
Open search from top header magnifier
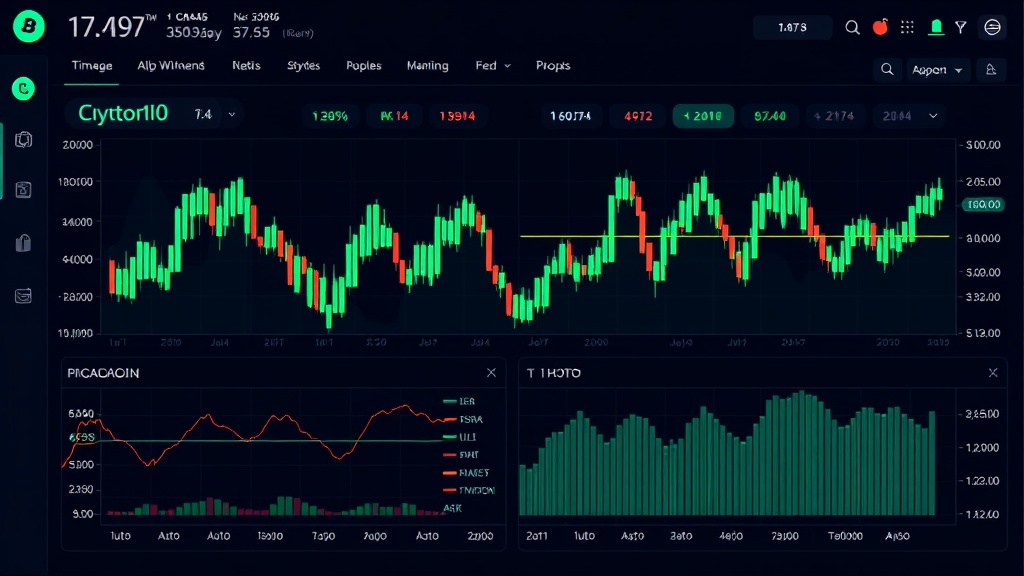pos(852,27)
